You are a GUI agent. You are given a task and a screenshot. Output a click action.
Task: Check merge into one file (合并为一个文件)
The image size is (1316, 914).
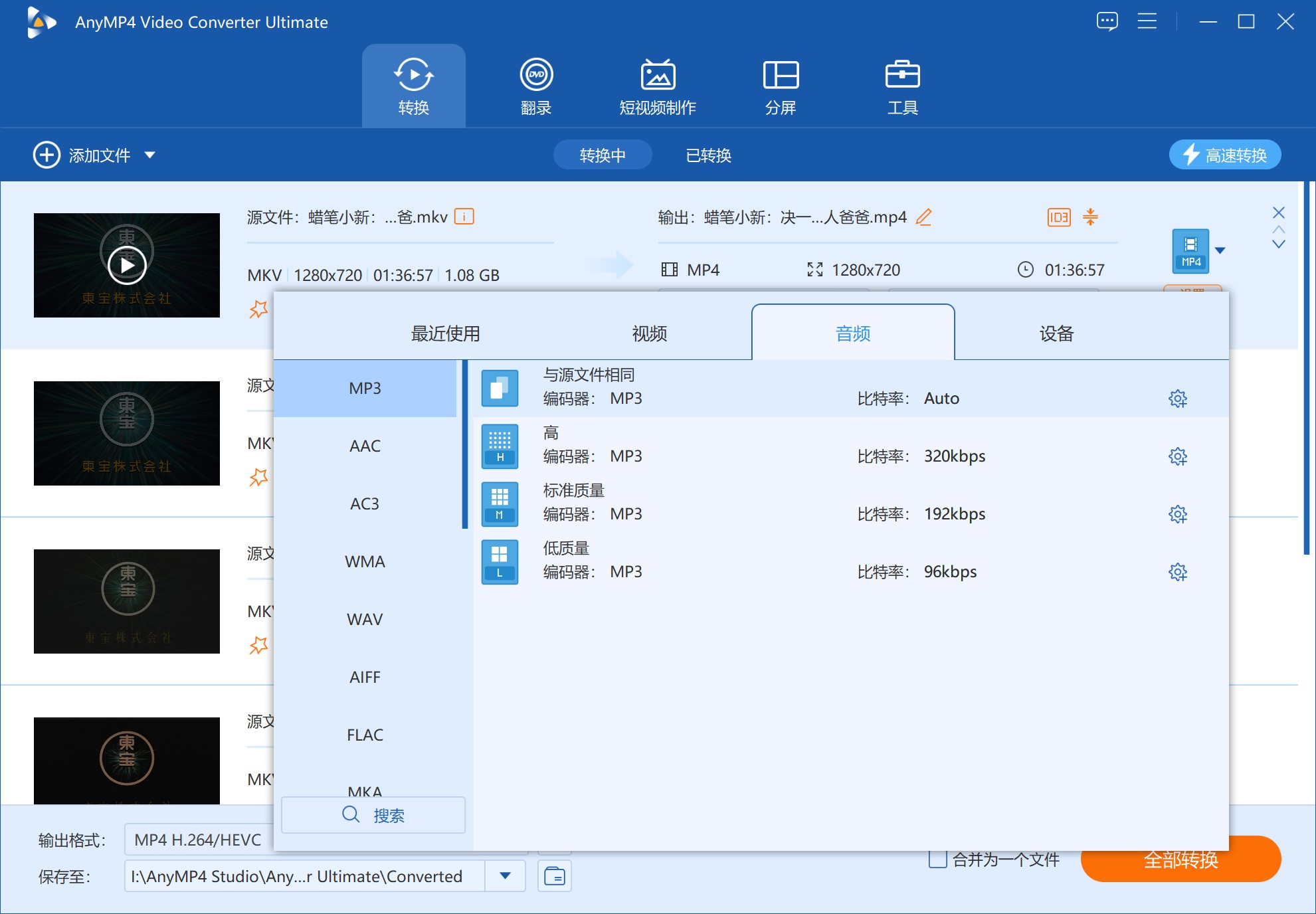click(x=937, y=859)
